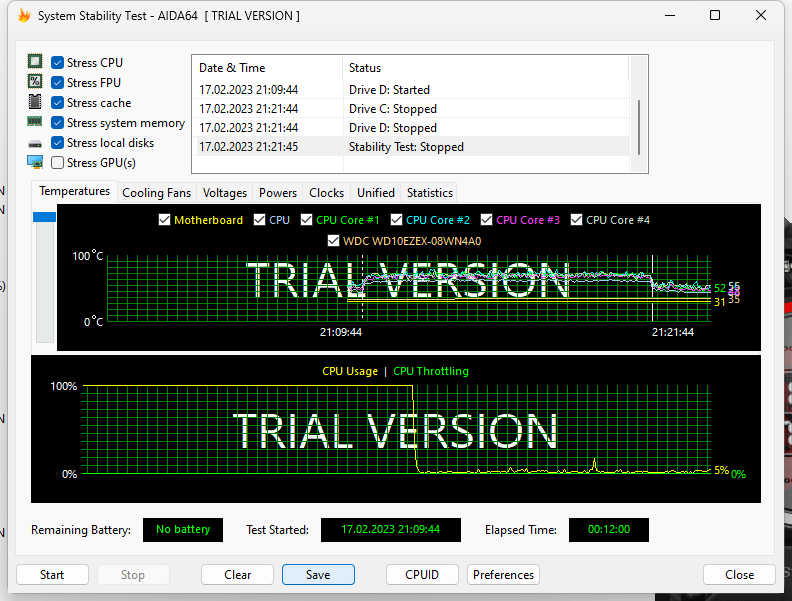This screenshot has height=601, width=792.
Task: Uncheck the Stress CPU checkbox
Action: click(x=58, y=63)
